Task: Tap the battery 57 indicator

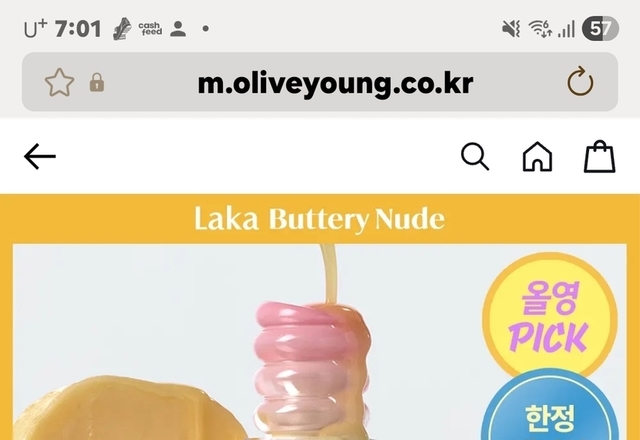Action: pyautogui.click(x=600, y=29)
